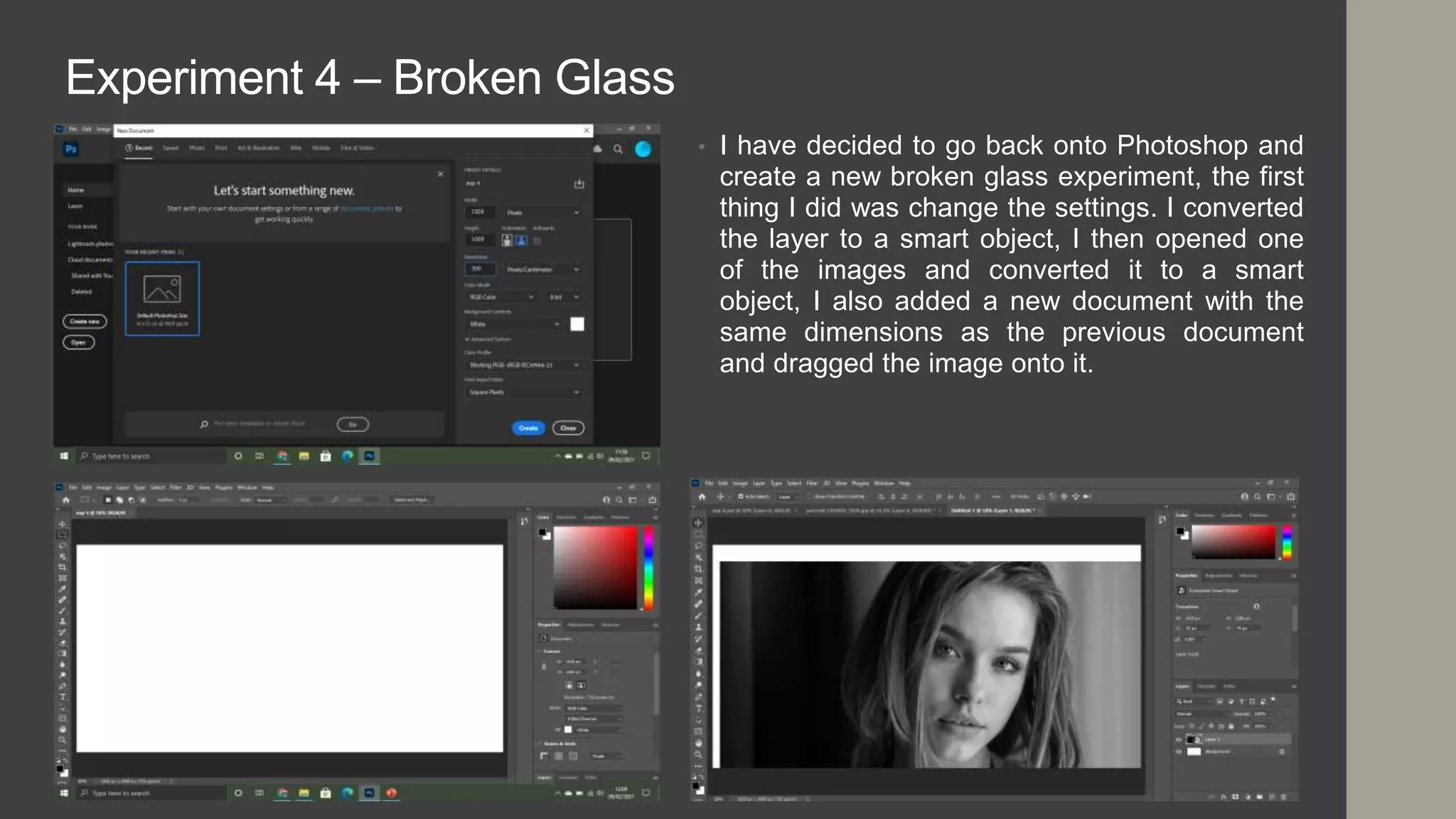Open the width units Pixels dropdown
The width and height of the screenshot is (1456, 819).
(543, 212)
